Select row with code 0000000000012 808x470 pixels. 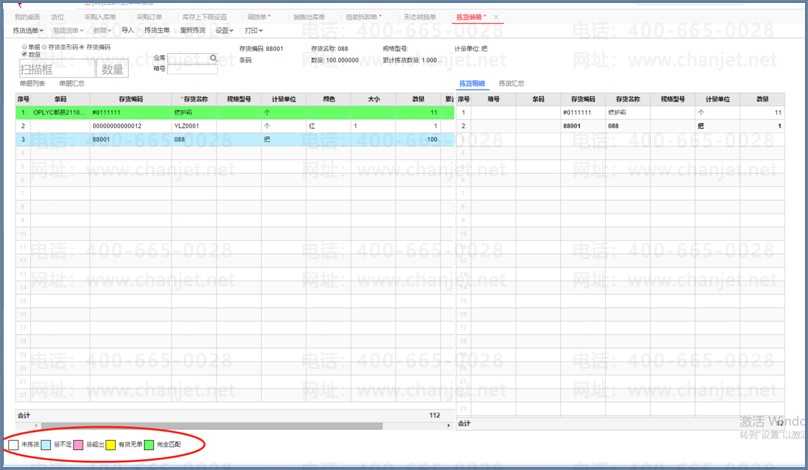pos(235,126)
